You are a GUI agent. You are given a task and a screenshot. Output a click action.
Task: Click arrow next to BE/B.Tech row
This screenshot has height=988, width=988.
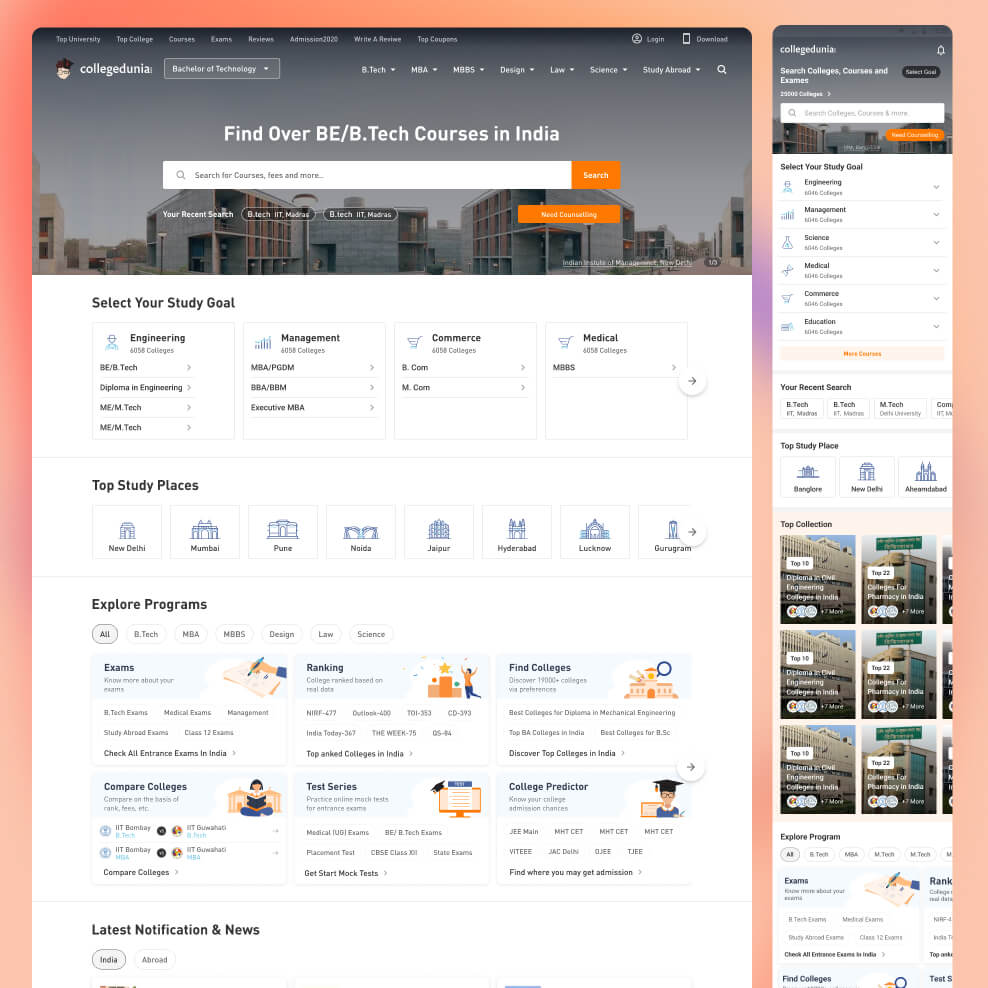tap(188, 367)
